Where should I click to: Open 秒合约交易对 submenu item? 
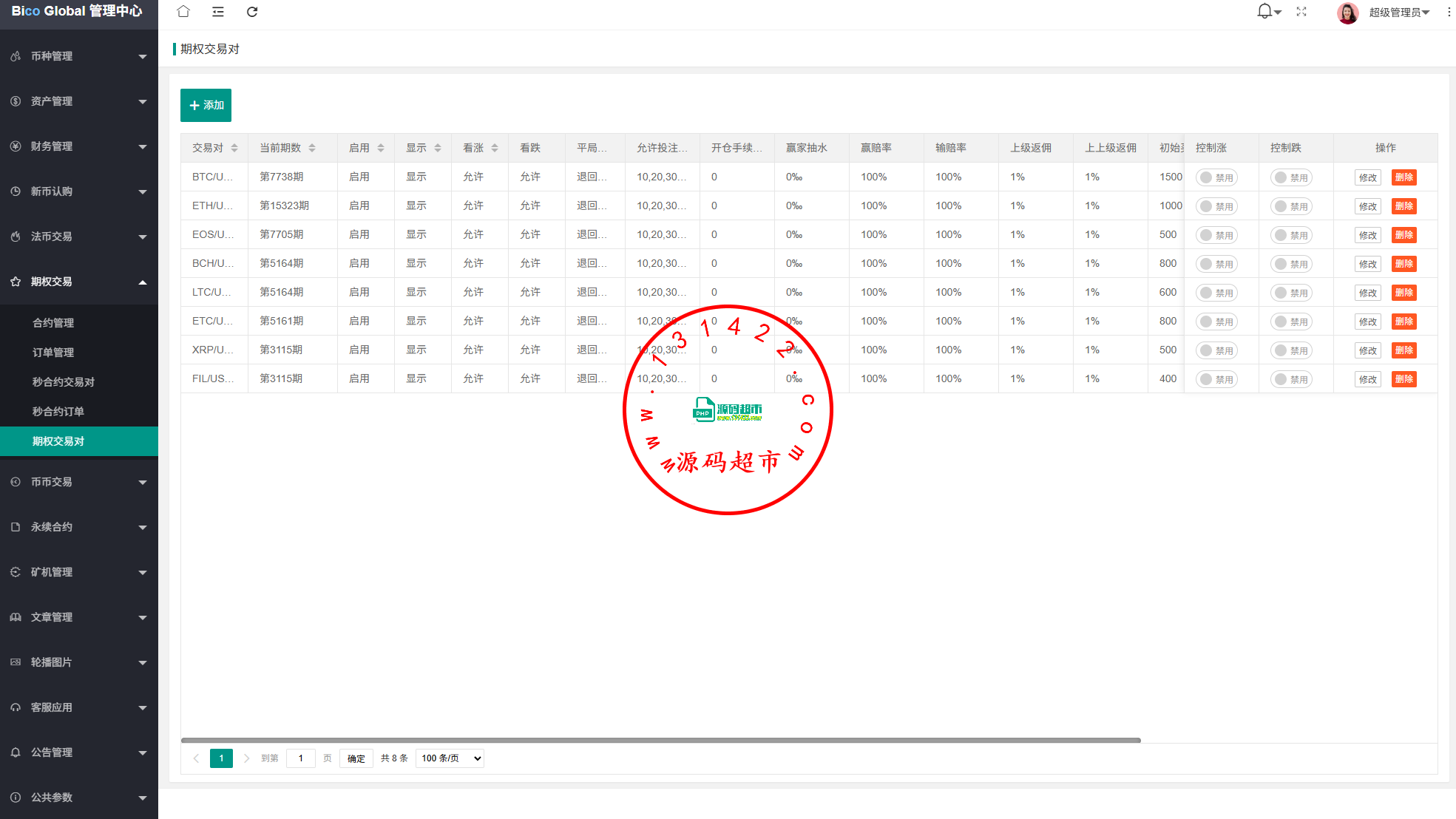pyautogui.click(x=64, y=382)
